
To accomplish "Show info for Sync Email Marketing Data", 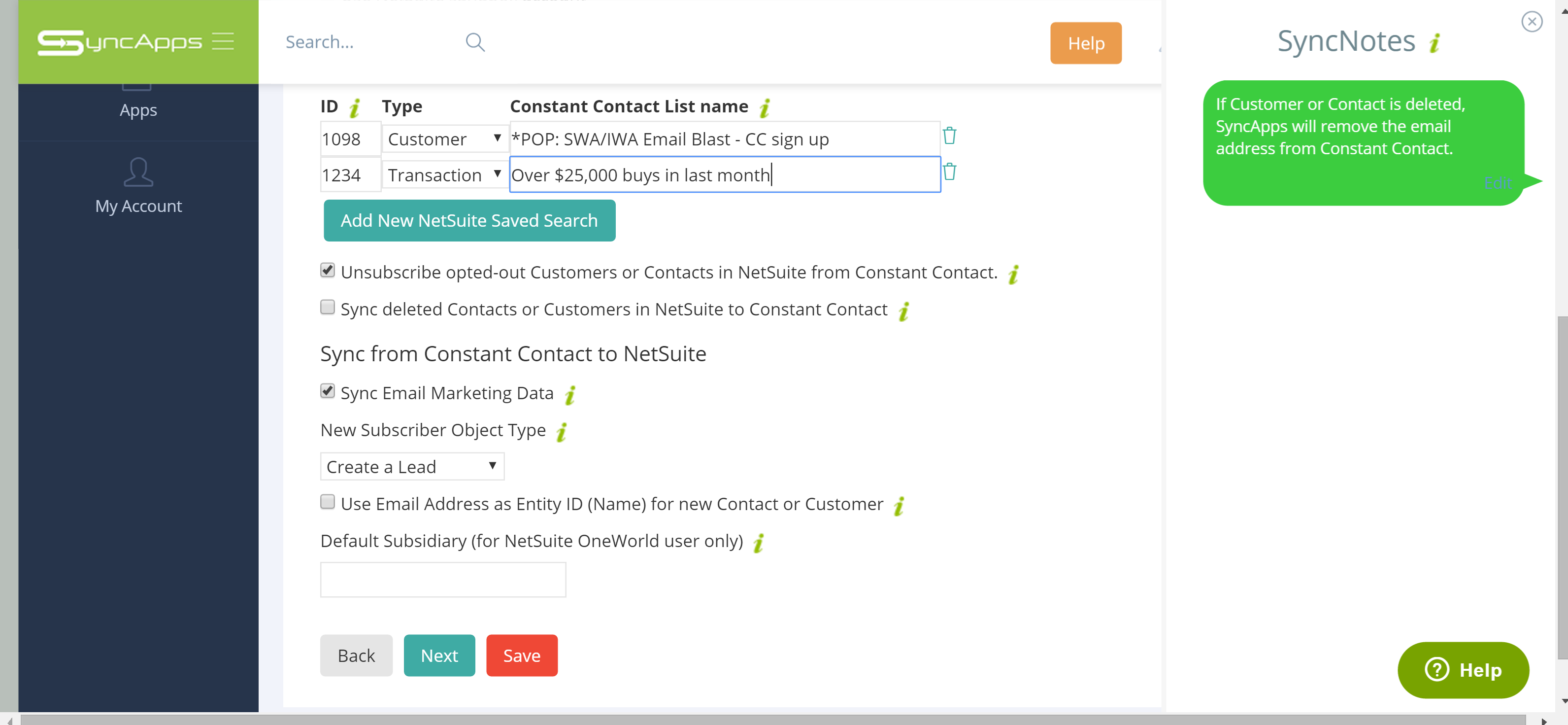I will coord(570,395).
